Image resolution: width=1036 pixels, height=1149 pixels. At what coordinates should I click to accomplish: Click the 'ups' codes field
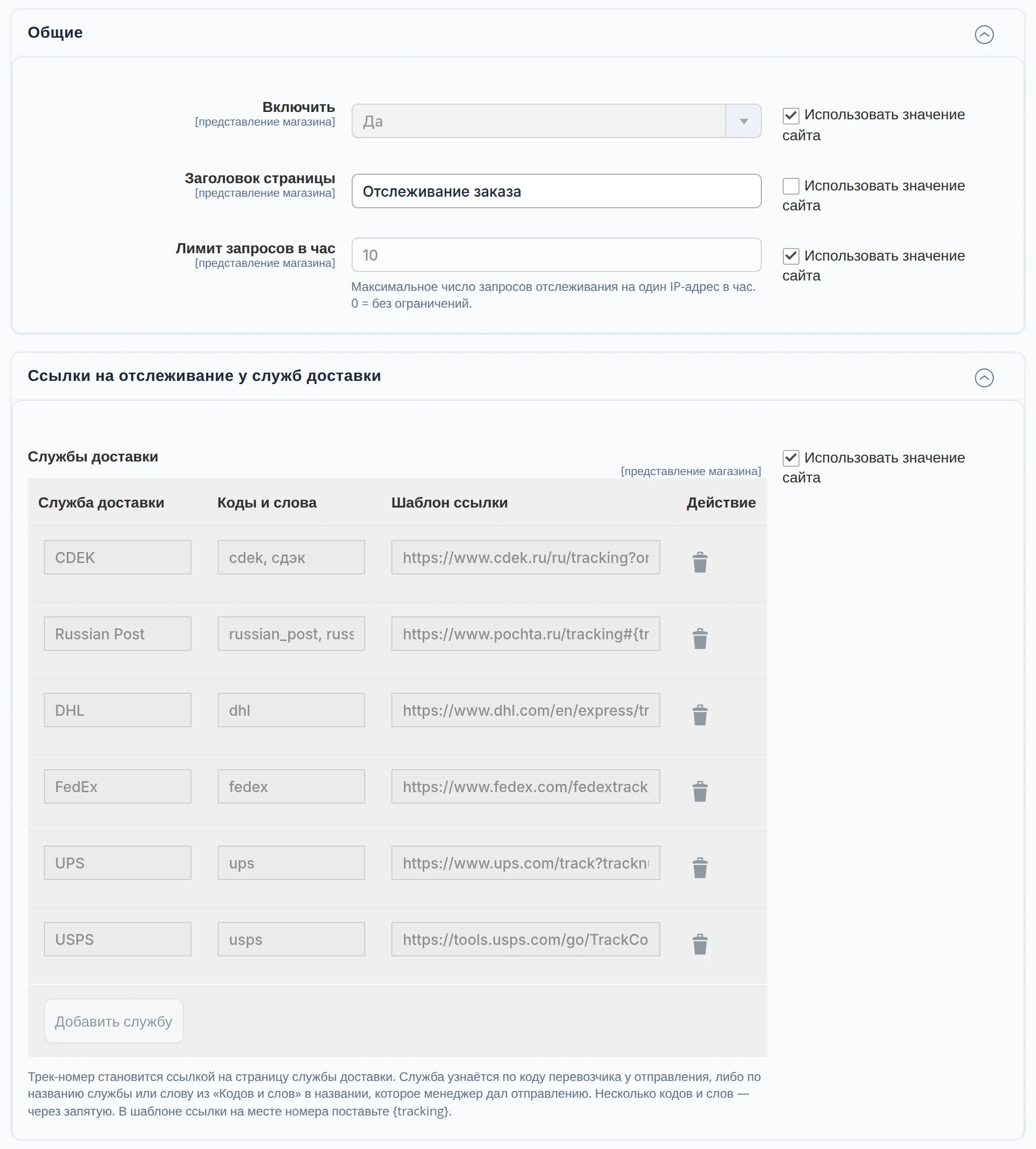291,862
